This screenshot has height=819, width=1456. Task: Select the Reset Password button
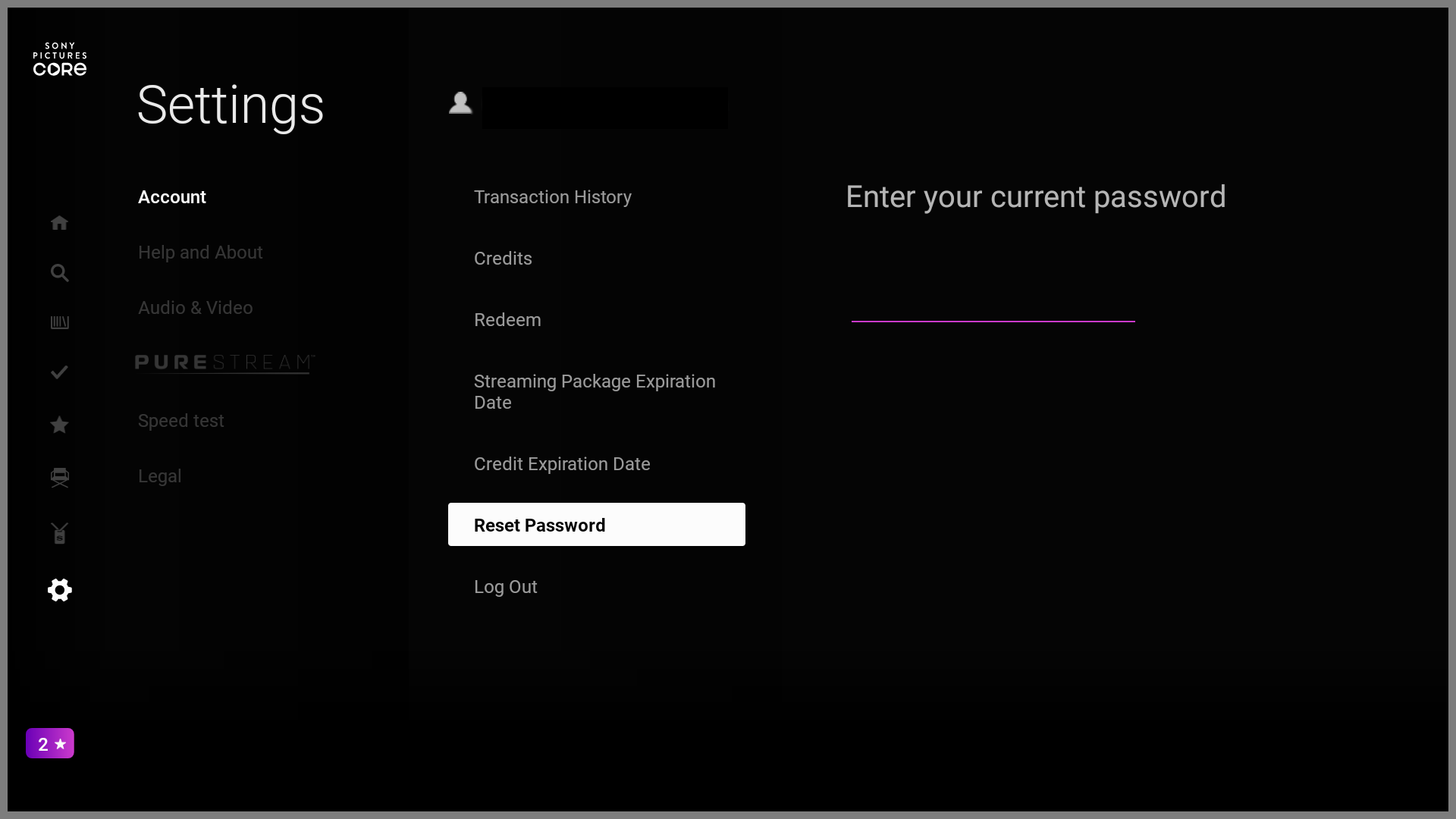click(x=597, y=525)
